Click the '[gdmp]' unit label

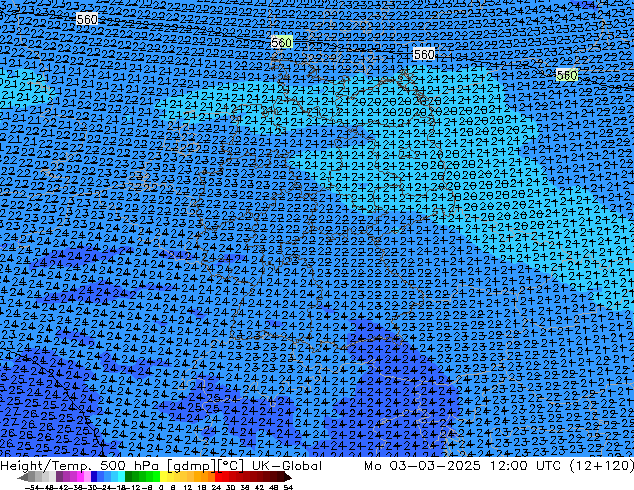pyautogui.click(x=191, y=466)
